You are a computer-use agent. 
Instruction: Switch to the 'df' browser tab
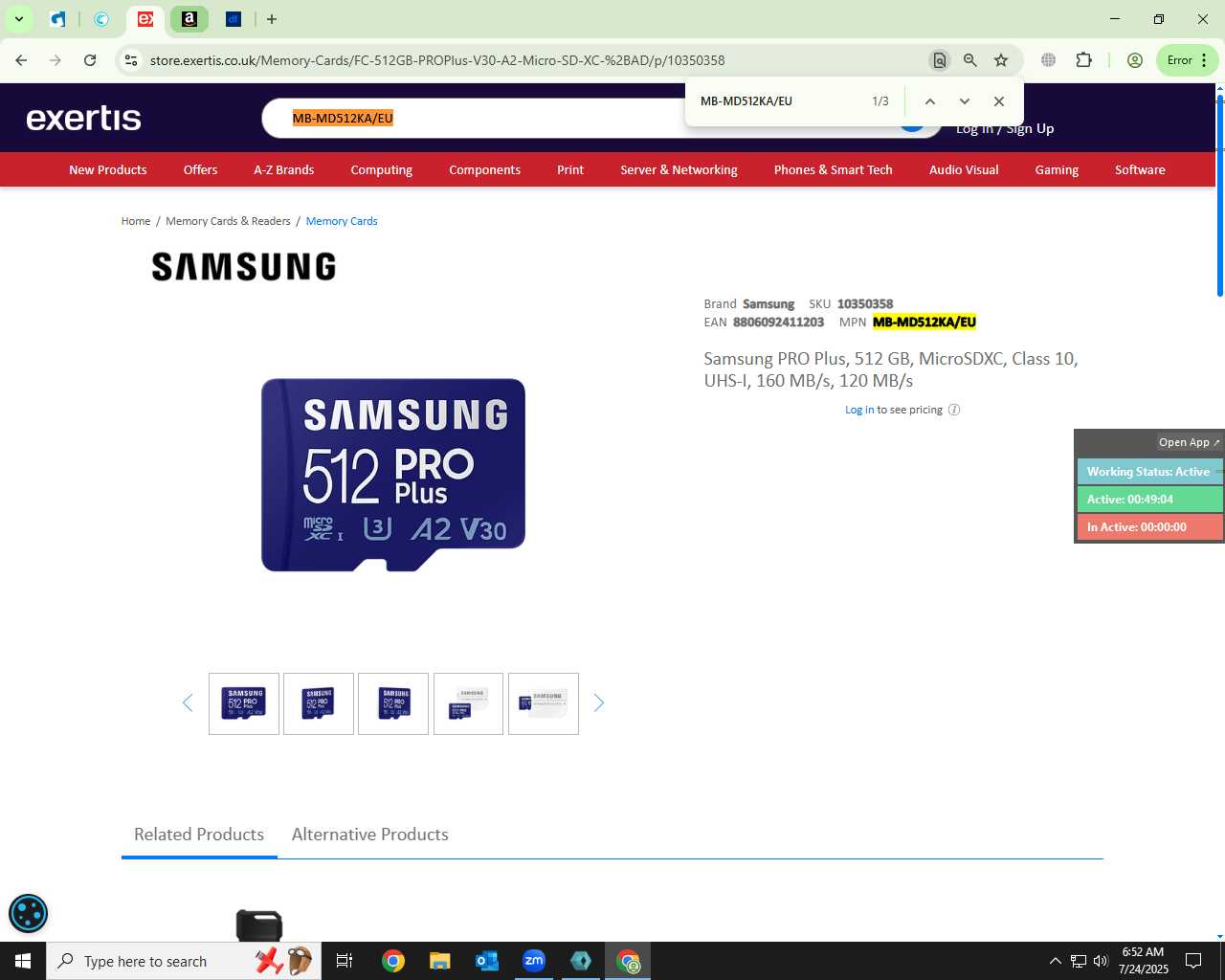234,19
